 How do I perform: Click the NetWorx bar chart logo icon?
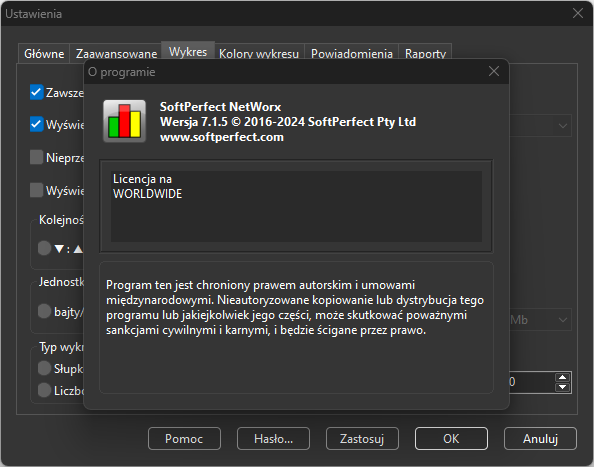tap(125, 121)
